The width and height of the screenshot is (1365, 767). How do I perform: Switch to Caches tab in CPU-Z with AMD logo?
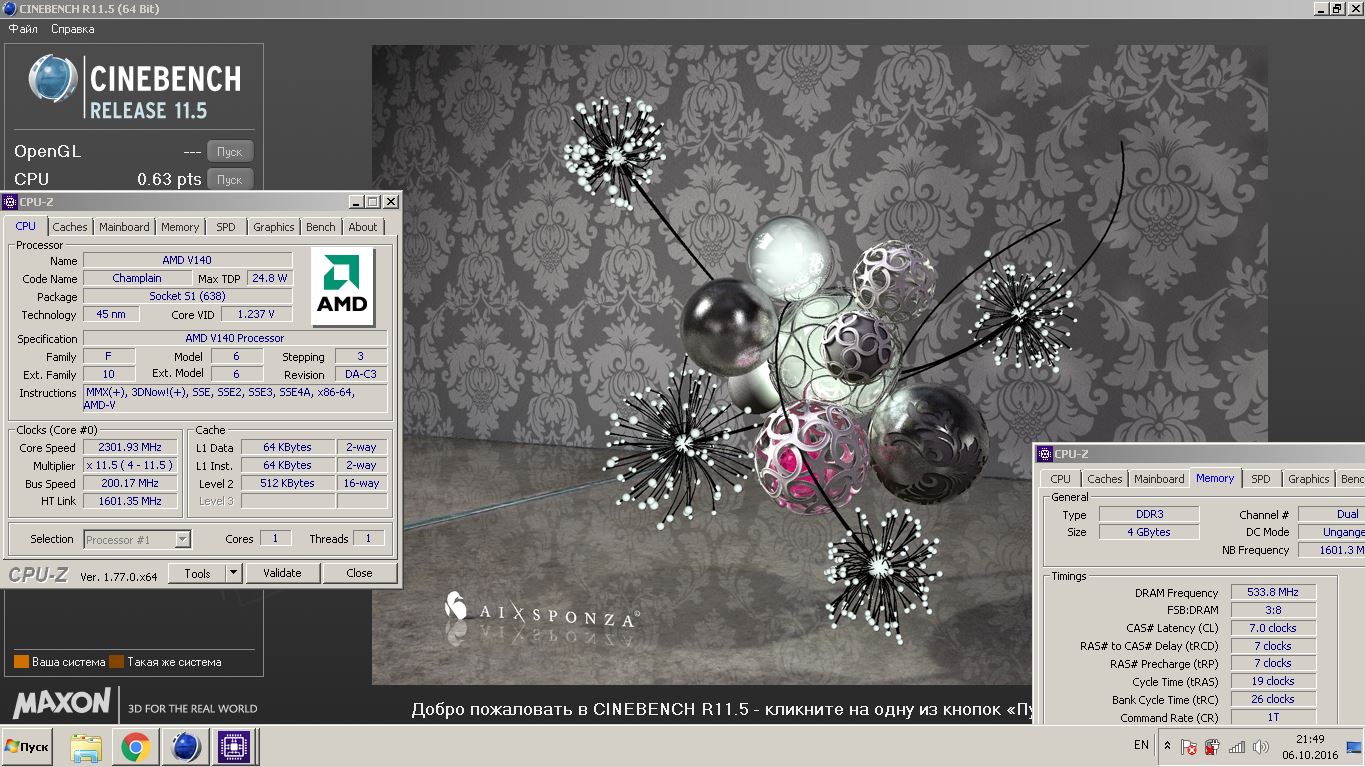point(70,227)
